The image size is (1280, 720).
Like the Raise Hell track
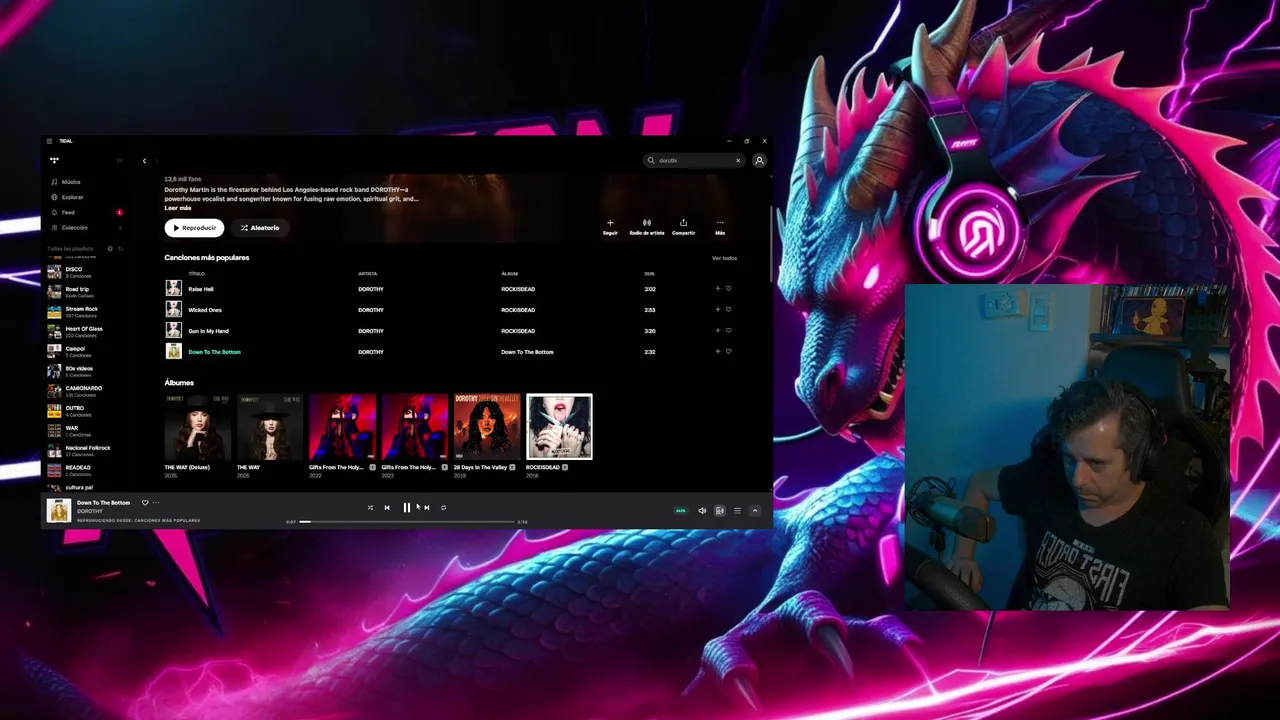click(729, 289)
